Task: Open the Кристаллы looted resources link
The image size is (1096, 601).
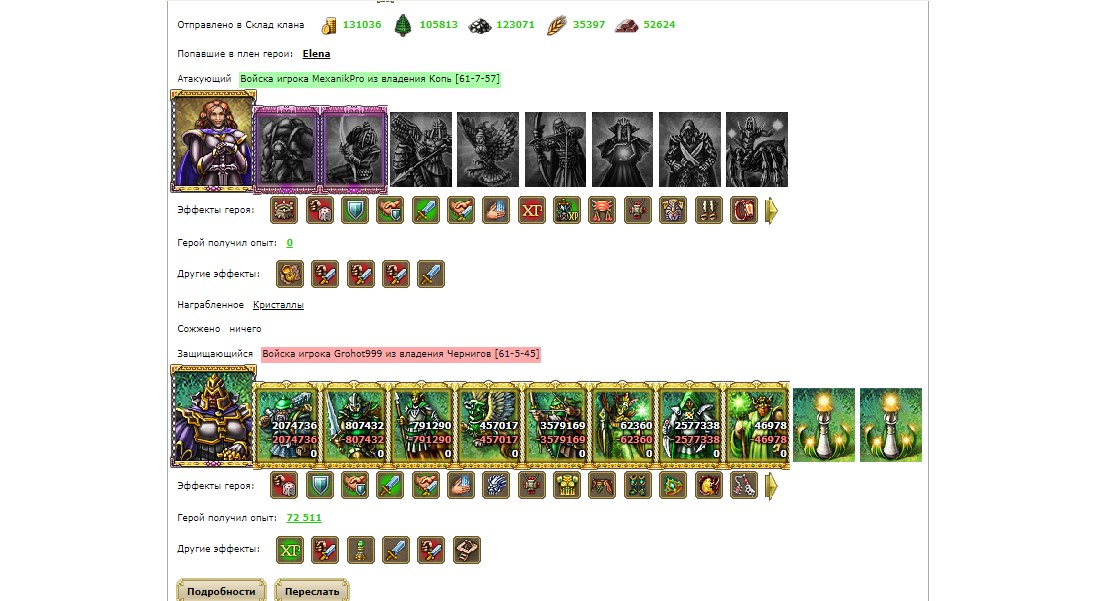Action: point(278,305)
